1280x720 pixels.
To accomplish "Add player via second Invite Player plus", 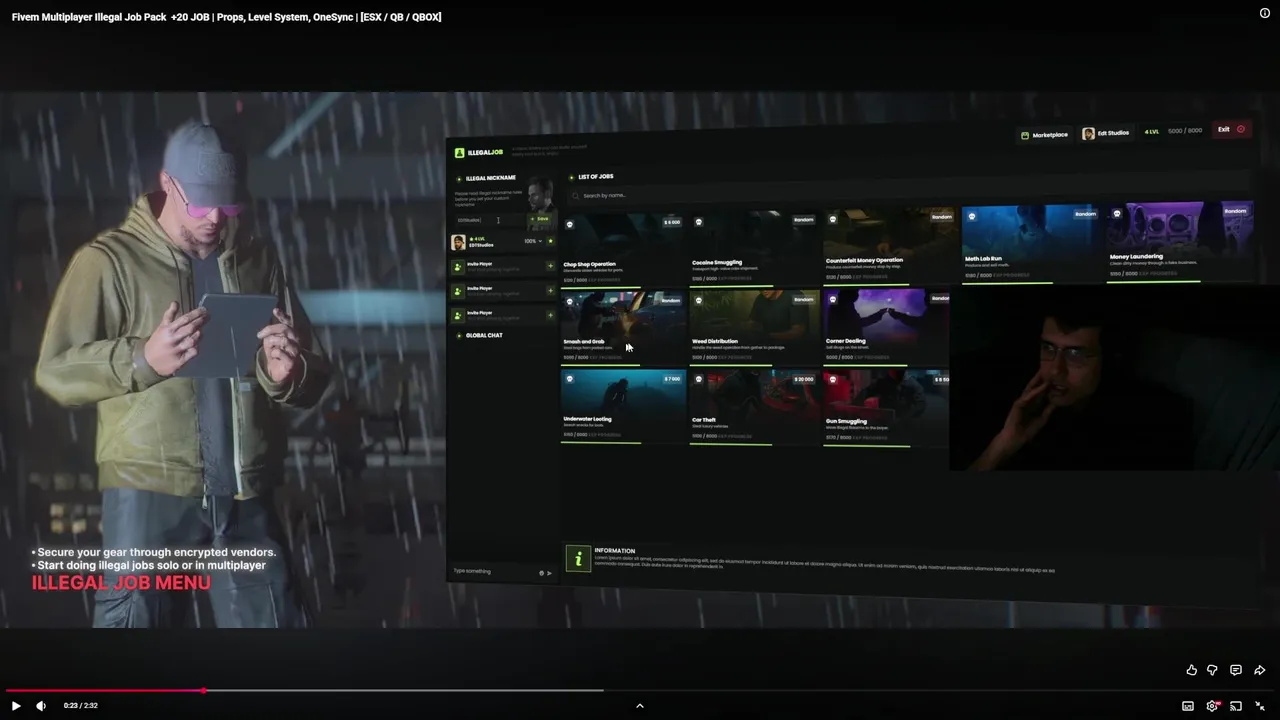I will [x=550, y=290].
